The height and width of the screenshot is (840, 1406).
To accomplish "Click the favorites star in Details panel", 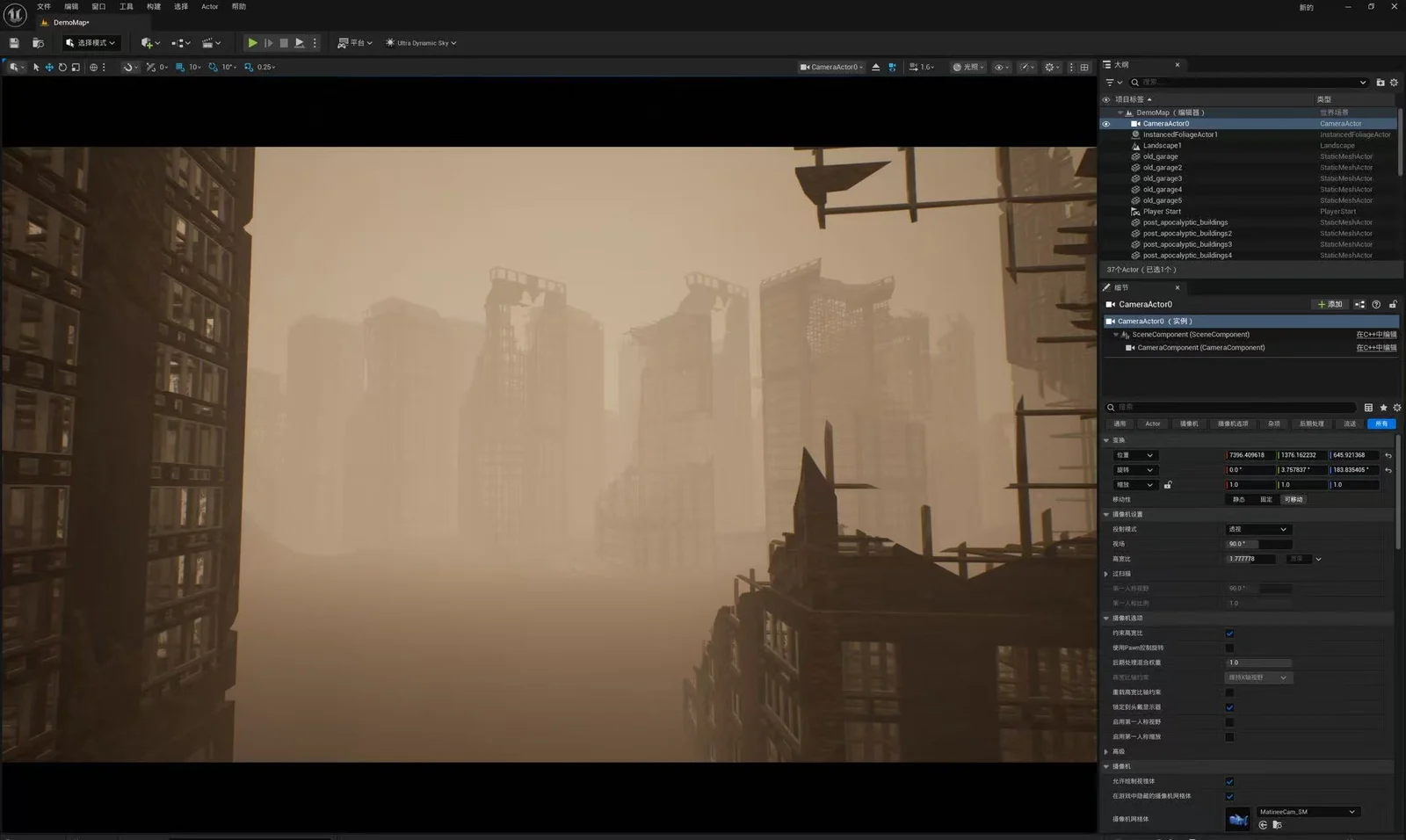I will [x=1383, y=408].
